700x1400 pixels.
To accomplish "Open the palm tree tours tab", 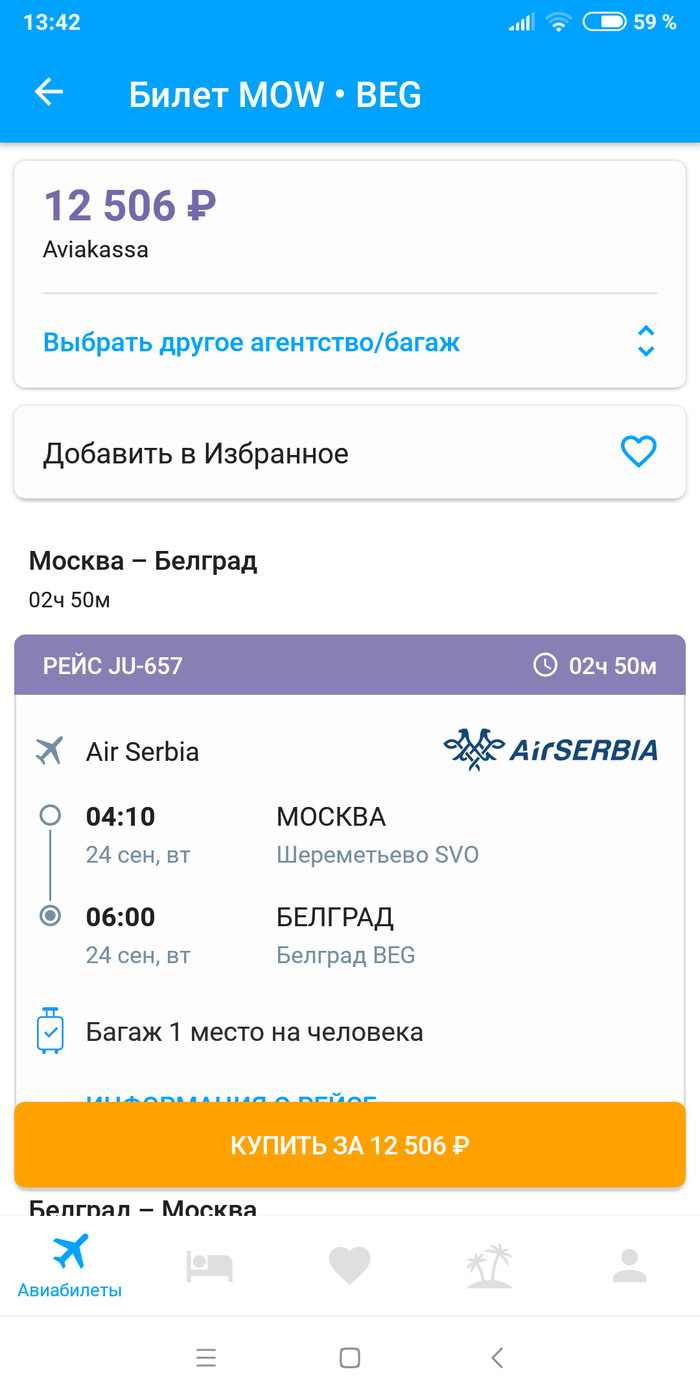I will point(489,1266).
